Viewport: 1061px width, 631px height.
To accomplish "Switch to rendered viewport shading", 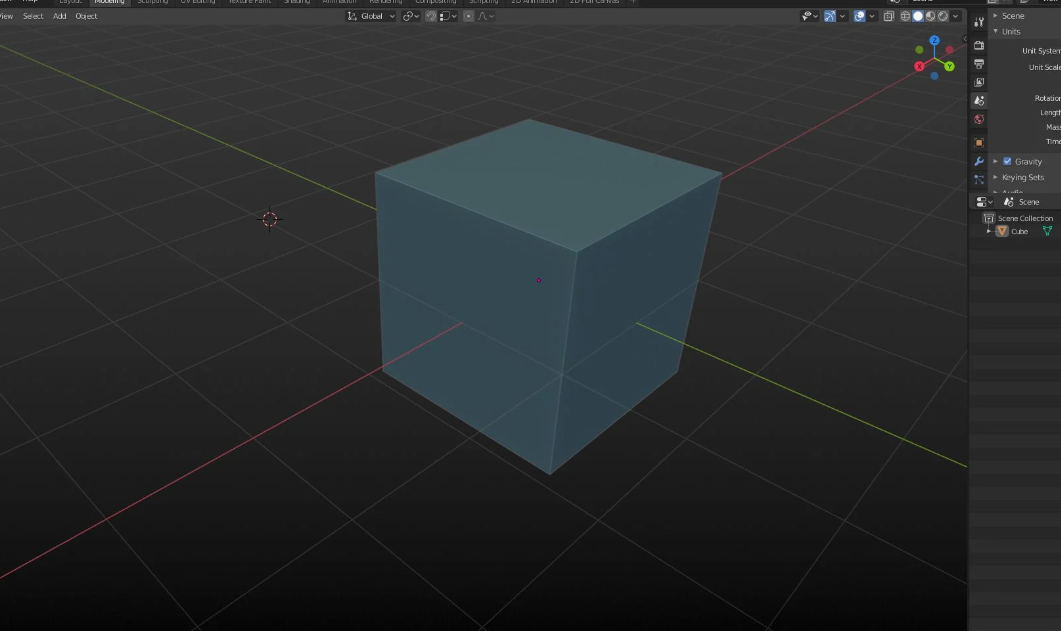I will pos(943,16).
